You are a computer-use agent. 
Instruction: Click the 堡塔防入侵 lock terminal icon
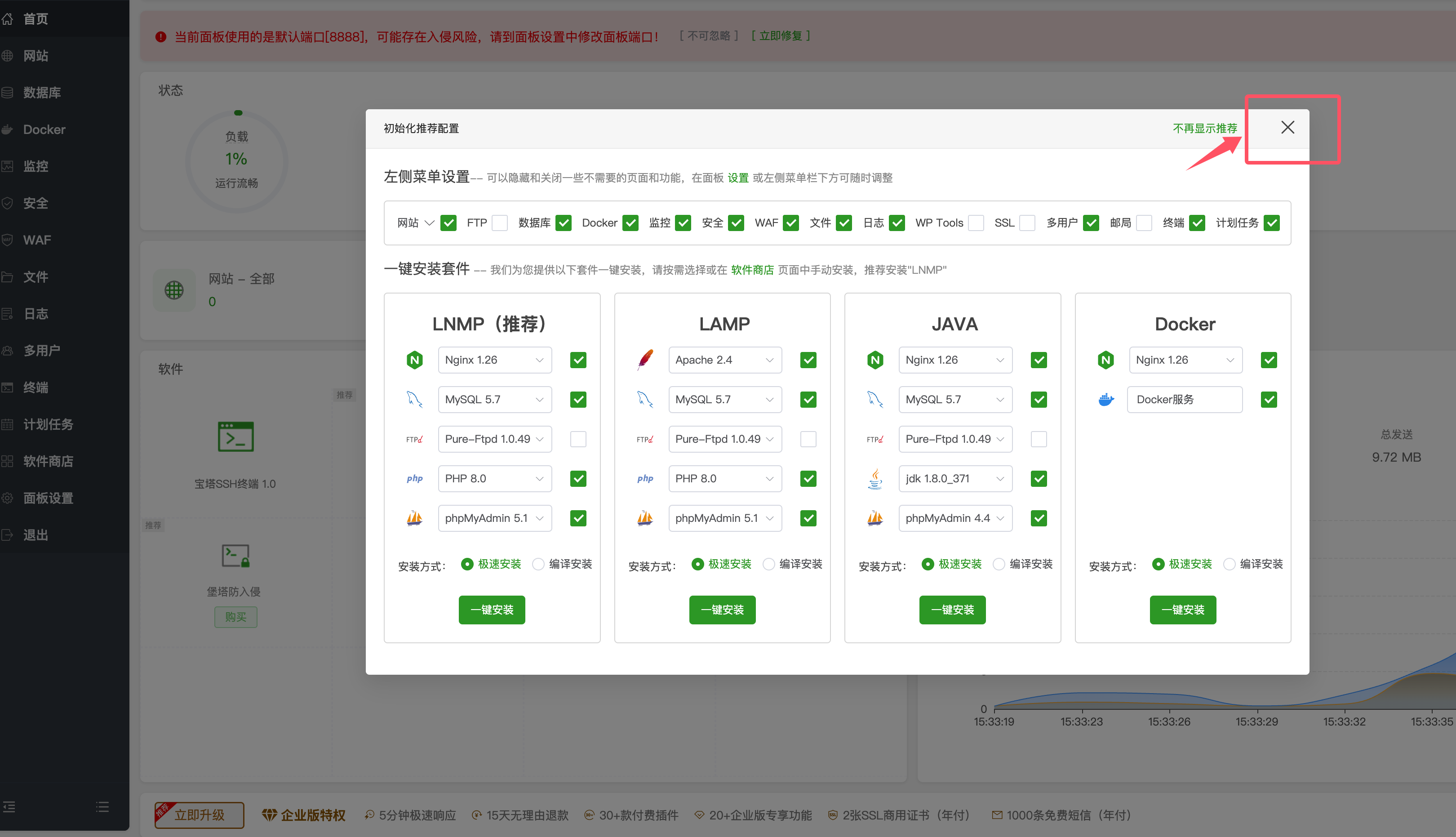pyautogui.click(x=235, y=556)
